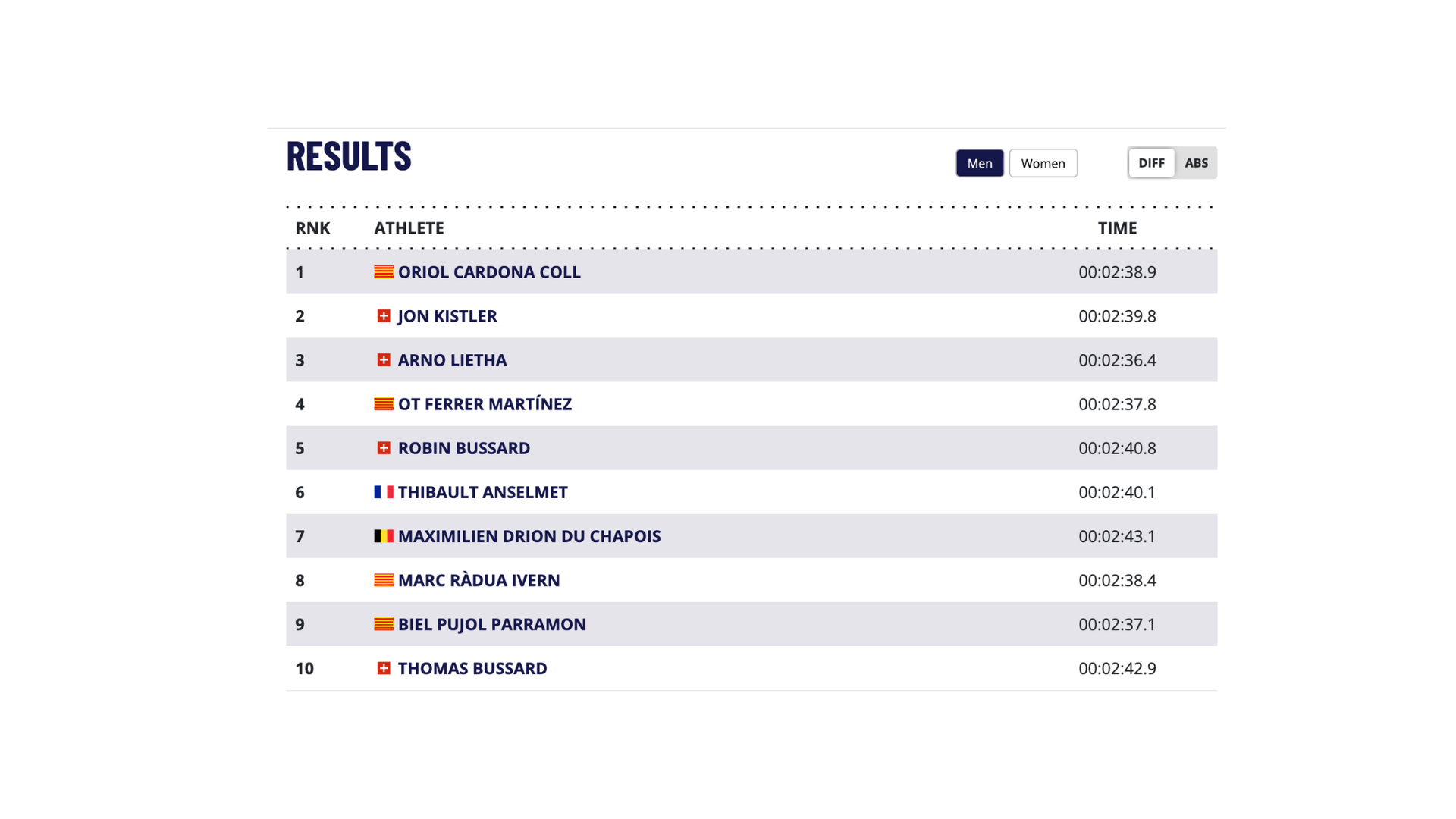Show the Women results
The image size is (1456, 819).
(1043, 163)
